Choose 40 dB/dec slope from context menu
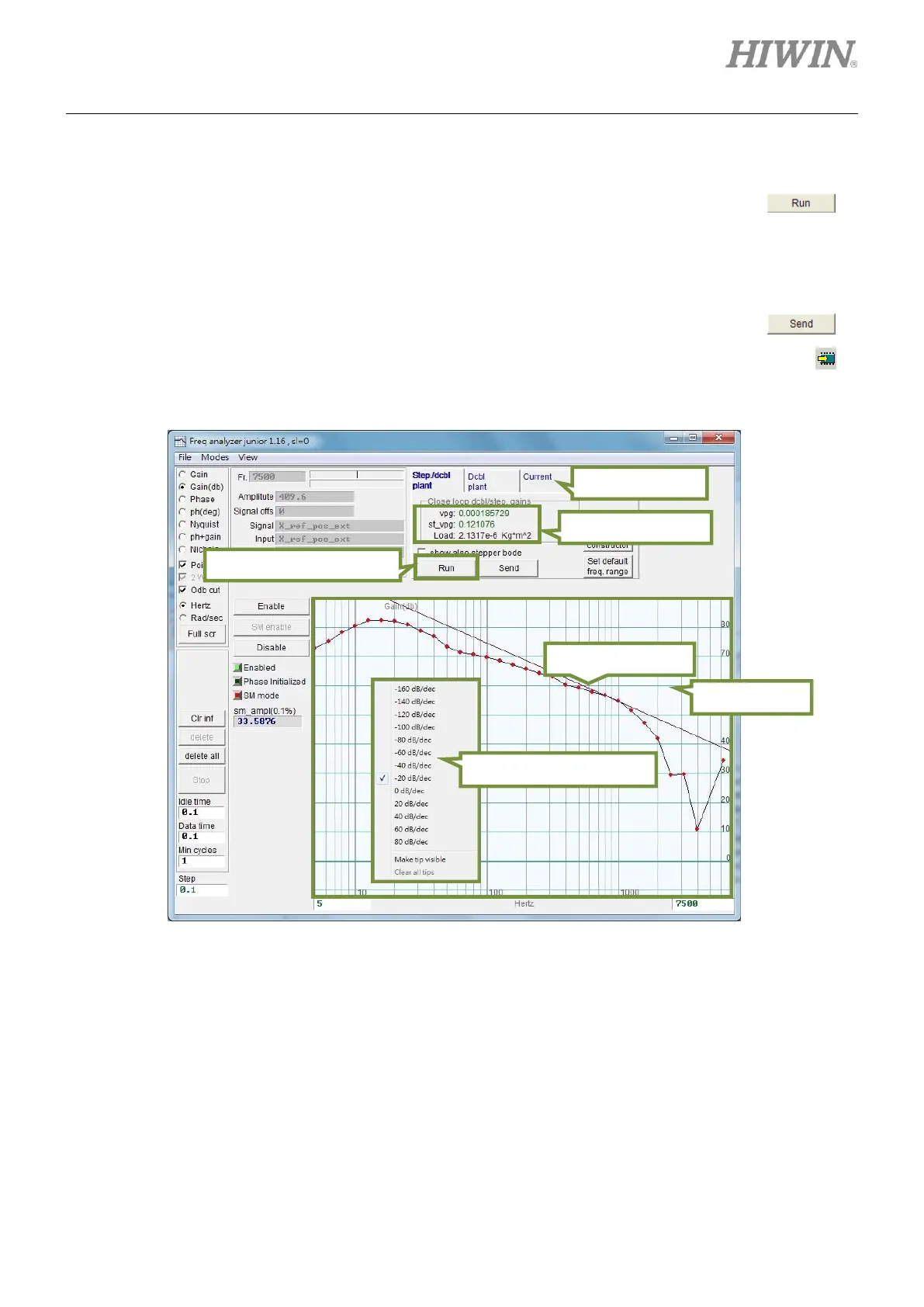Image resolution: width=924 pixels, height=1307 pixels. click(411, 816)
